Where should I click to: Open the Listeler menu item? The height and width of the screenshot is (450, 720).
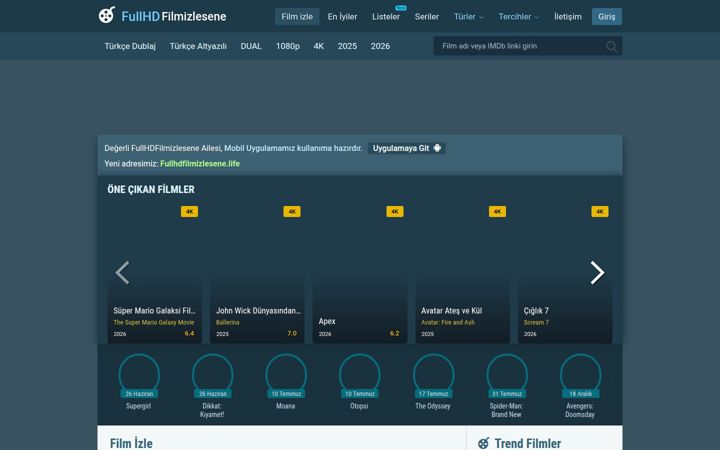(x=386, y=17)
